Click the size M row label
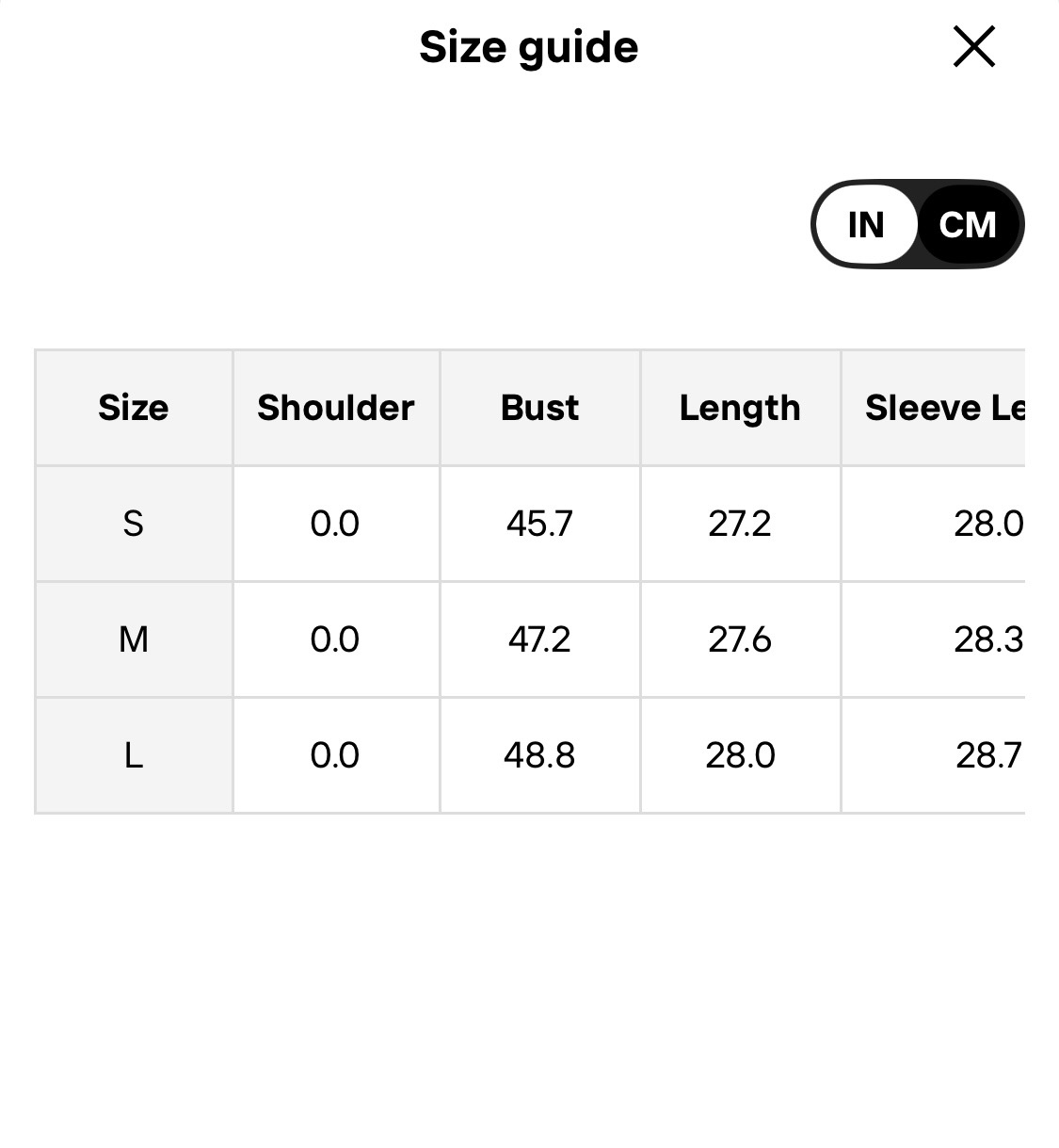1059x1148 pixels. coord(134,639)
